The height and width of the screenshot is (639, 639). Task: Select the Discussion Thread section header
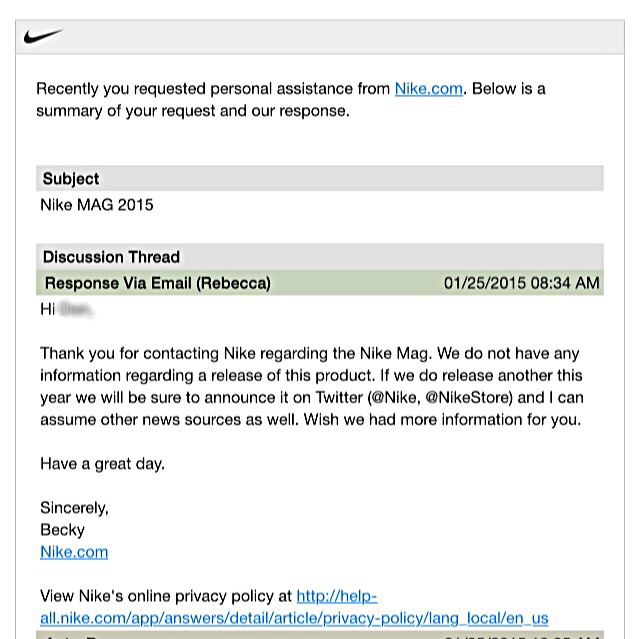pyautogui.click(x=320, y=257)
